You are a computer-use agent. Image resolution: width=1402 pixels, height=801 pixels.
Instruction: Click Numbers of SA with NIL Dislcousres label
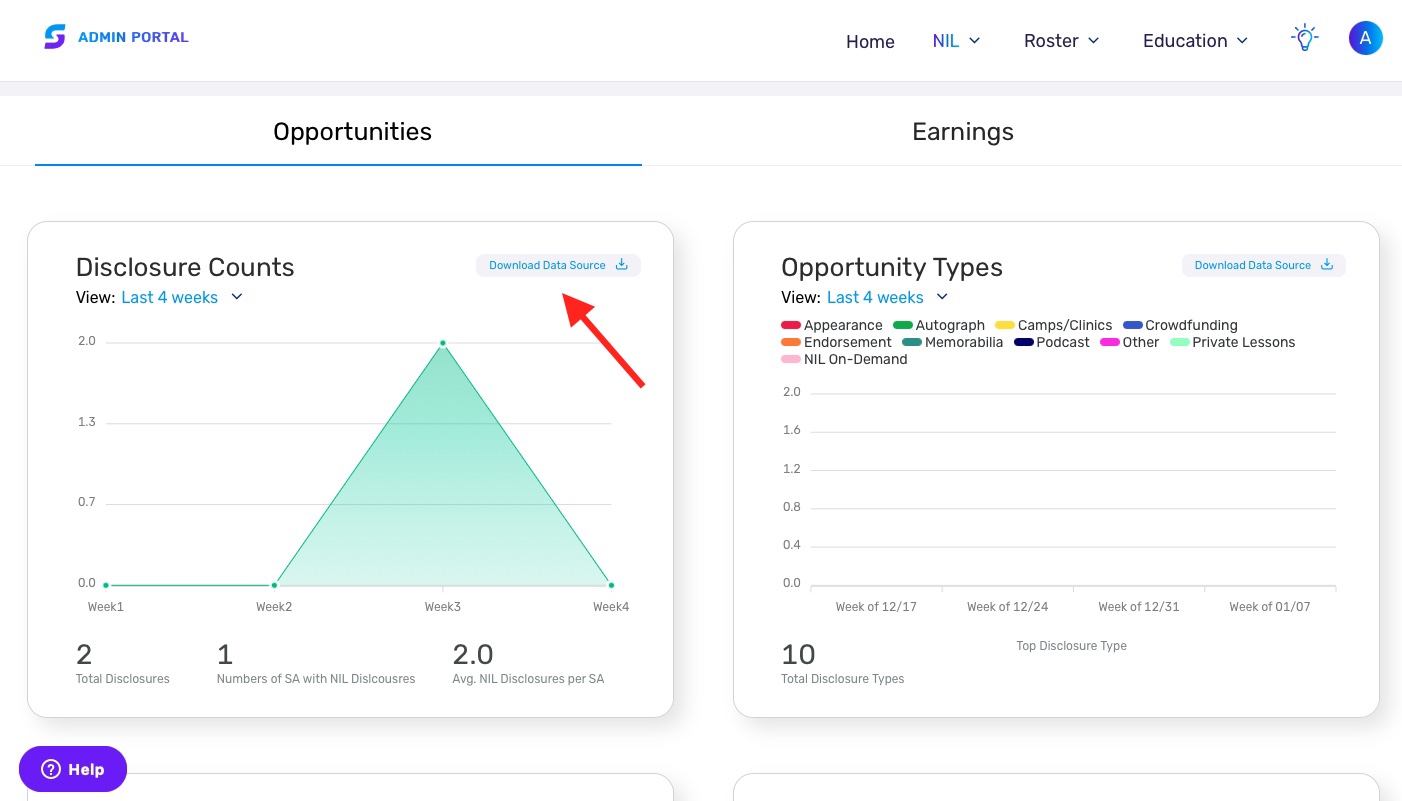[316, 679]
